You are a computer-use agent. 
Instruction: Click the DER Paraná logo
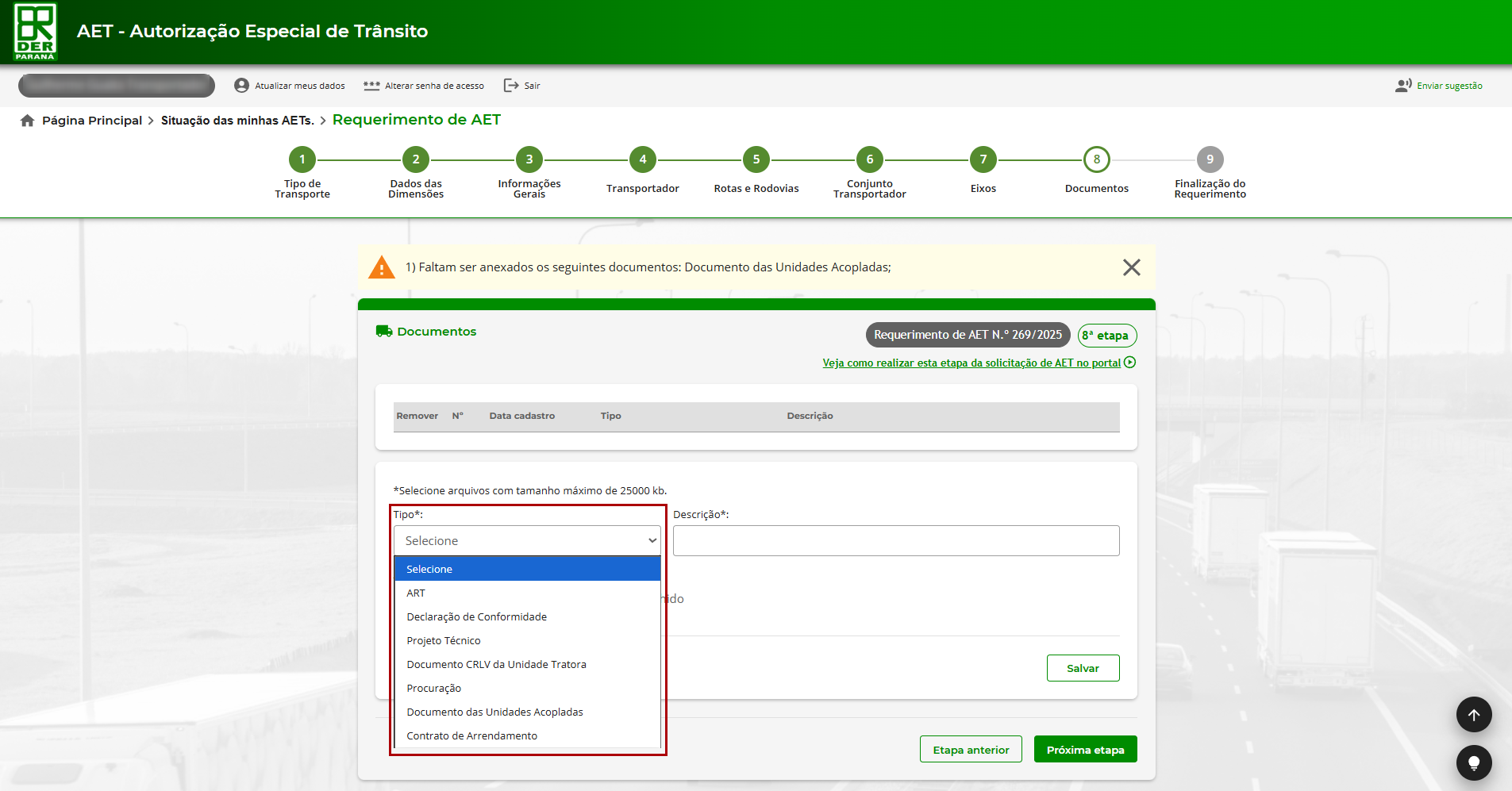(35, 32)
